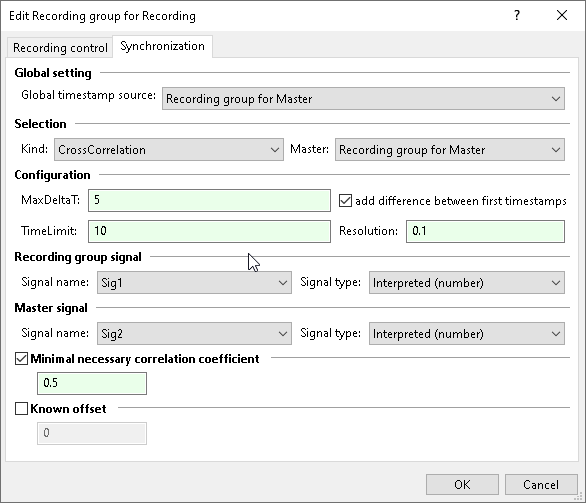Toggle Minimal necessary correlation coefficient checkbox

tap(21, 359)
